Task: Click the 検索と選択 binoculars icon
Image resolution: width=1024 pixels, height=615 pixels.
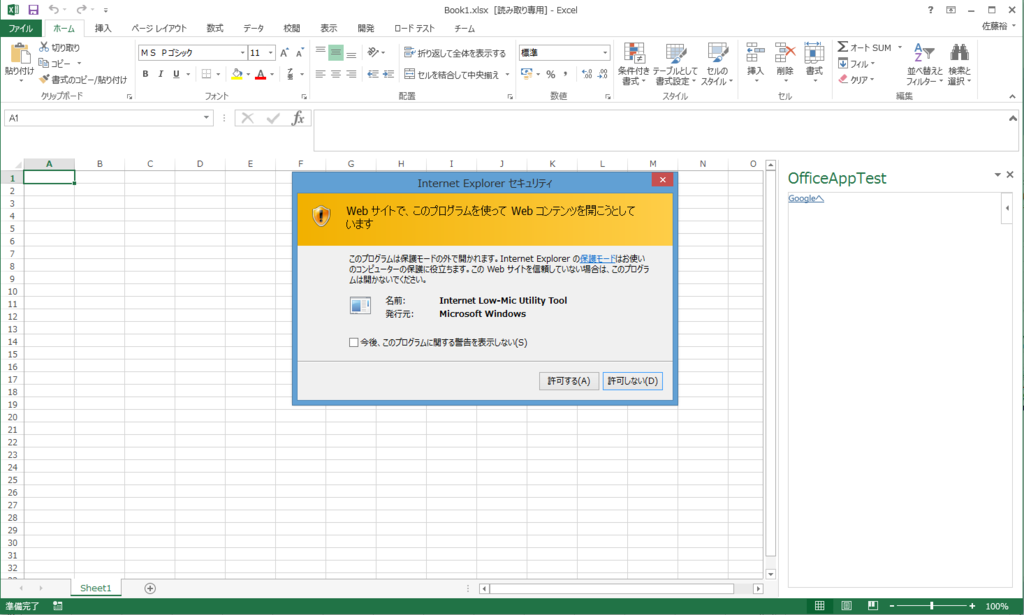Action: [959, 50]
